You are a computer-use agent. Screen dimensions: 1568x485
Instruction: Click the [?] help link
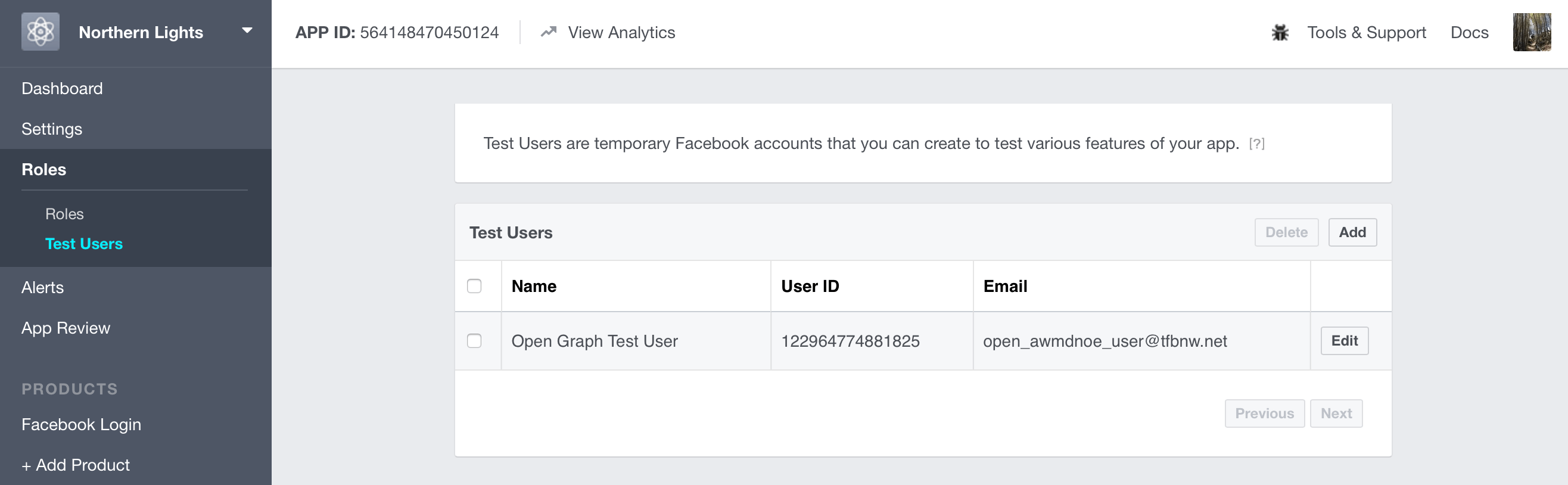point(1256,144)
